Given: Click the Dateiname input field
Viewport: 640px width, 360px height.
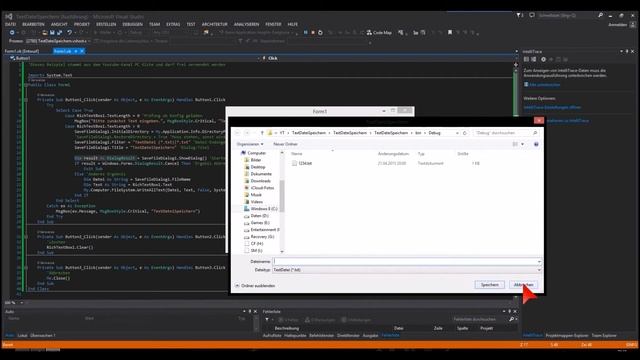Looking at the screenshot, I should (407, 262).
